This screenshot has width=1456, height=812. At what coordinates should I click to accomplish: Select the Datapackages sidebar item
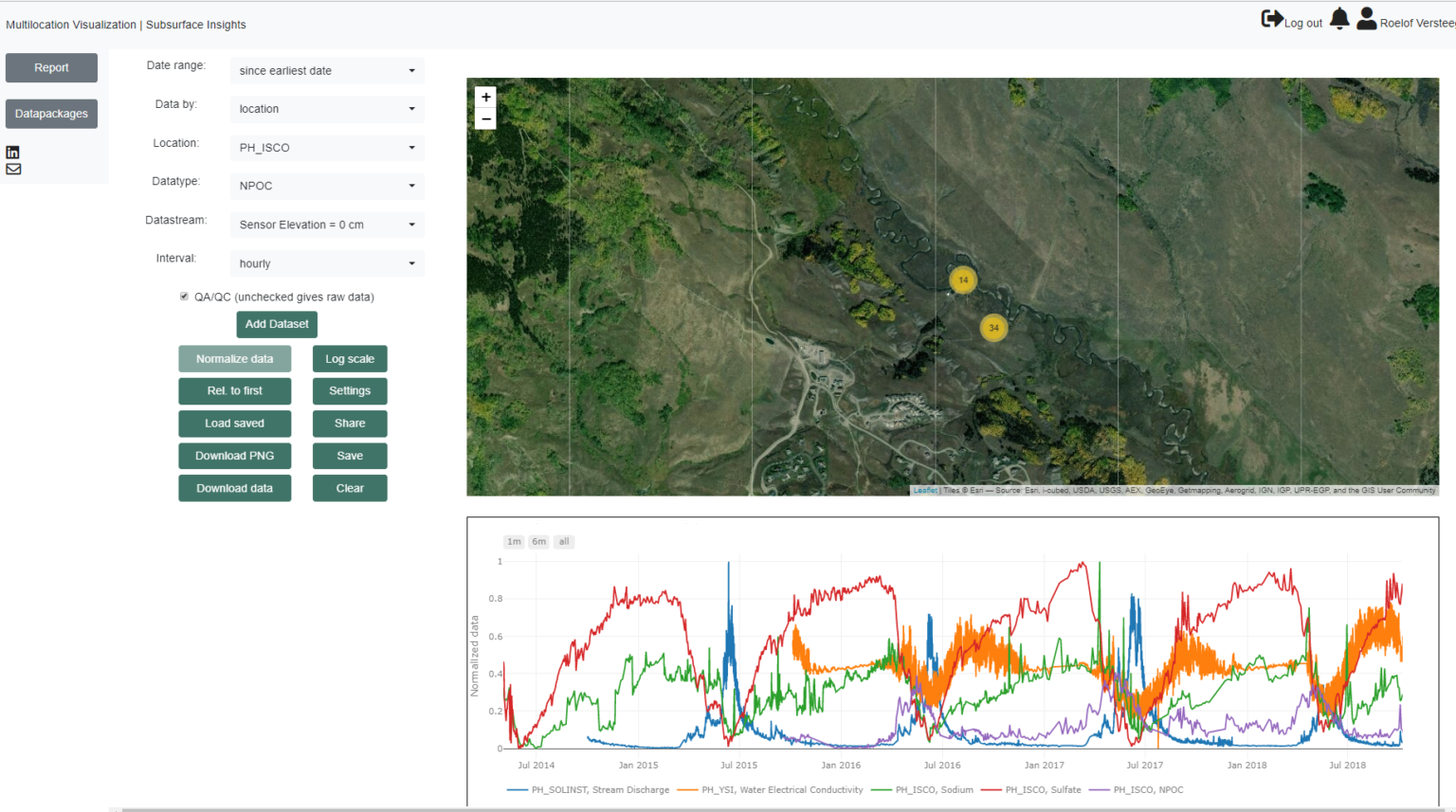pyautogui.click(x=51, y=114)
